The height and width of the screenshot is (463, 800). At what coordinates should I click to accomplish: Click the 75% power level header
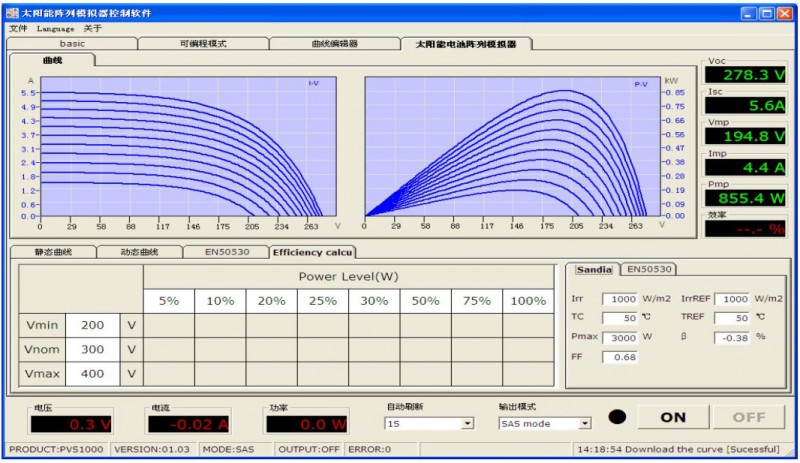[x=477, y=301]
